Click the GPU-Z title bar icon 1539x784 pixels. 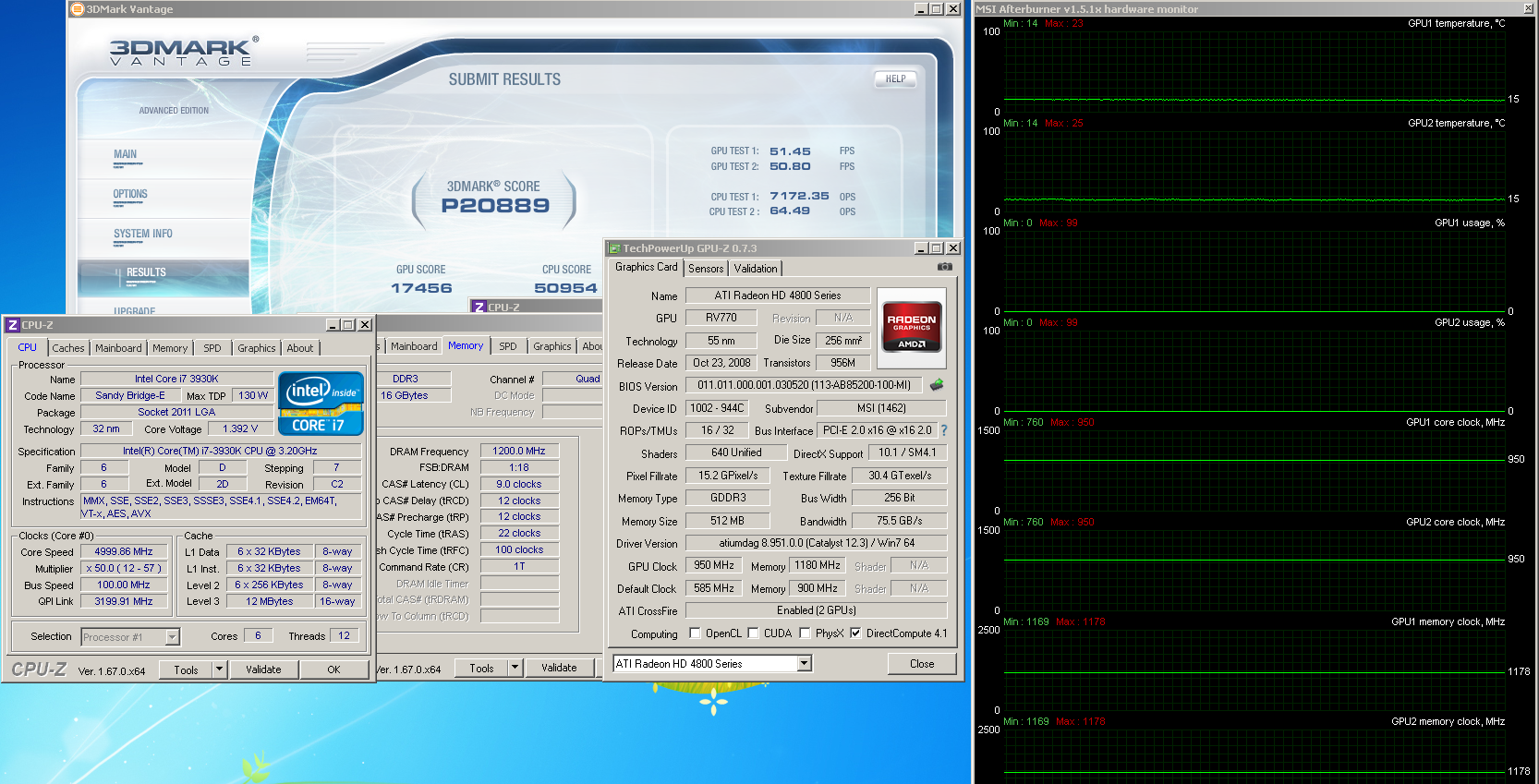coord(614,248)
